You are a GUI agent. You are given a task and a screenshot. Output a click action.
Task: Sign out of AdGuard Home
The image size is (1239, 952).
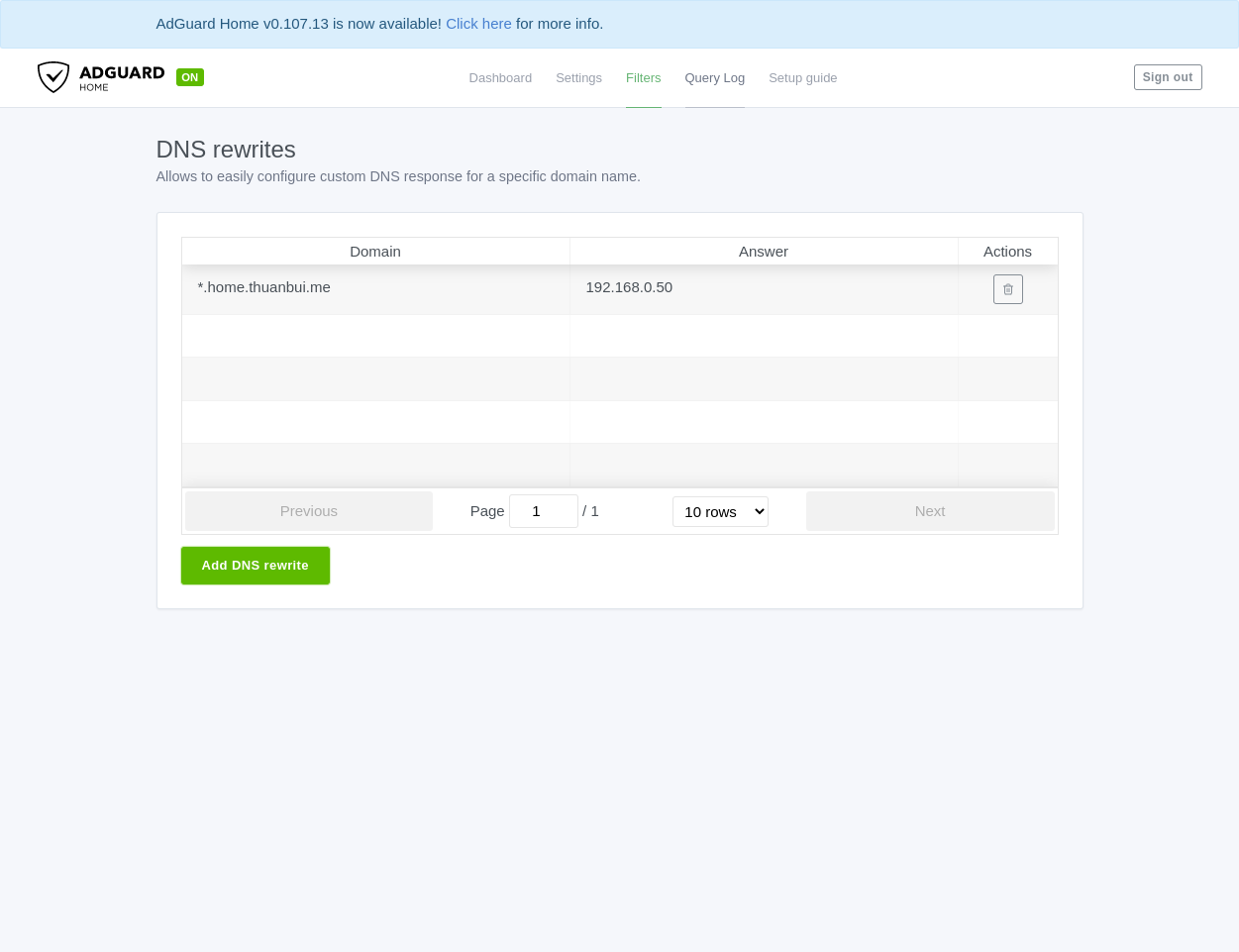pyautogui.click(x=1167, y=77)
